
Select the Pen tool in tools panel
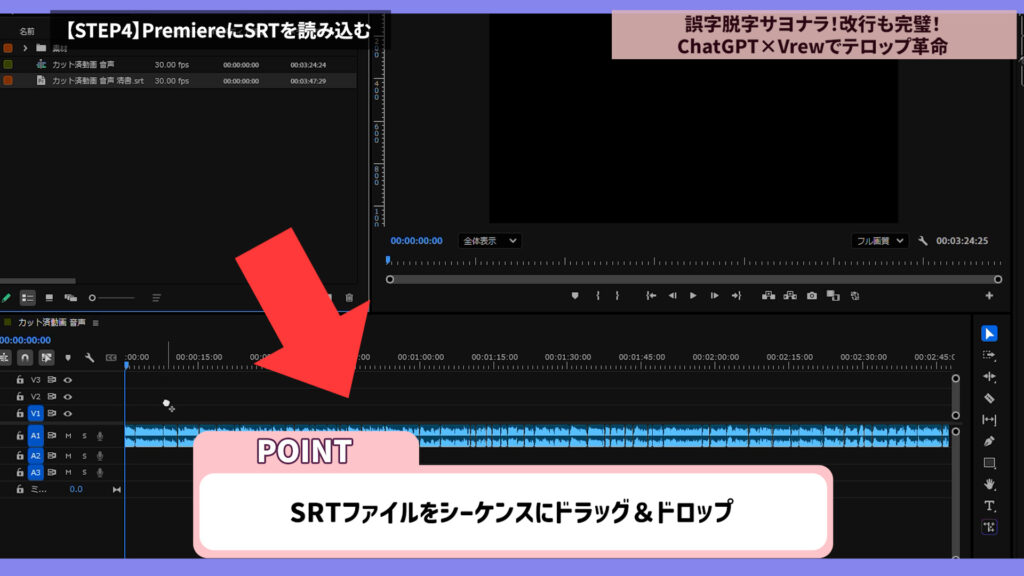(989, 441)
